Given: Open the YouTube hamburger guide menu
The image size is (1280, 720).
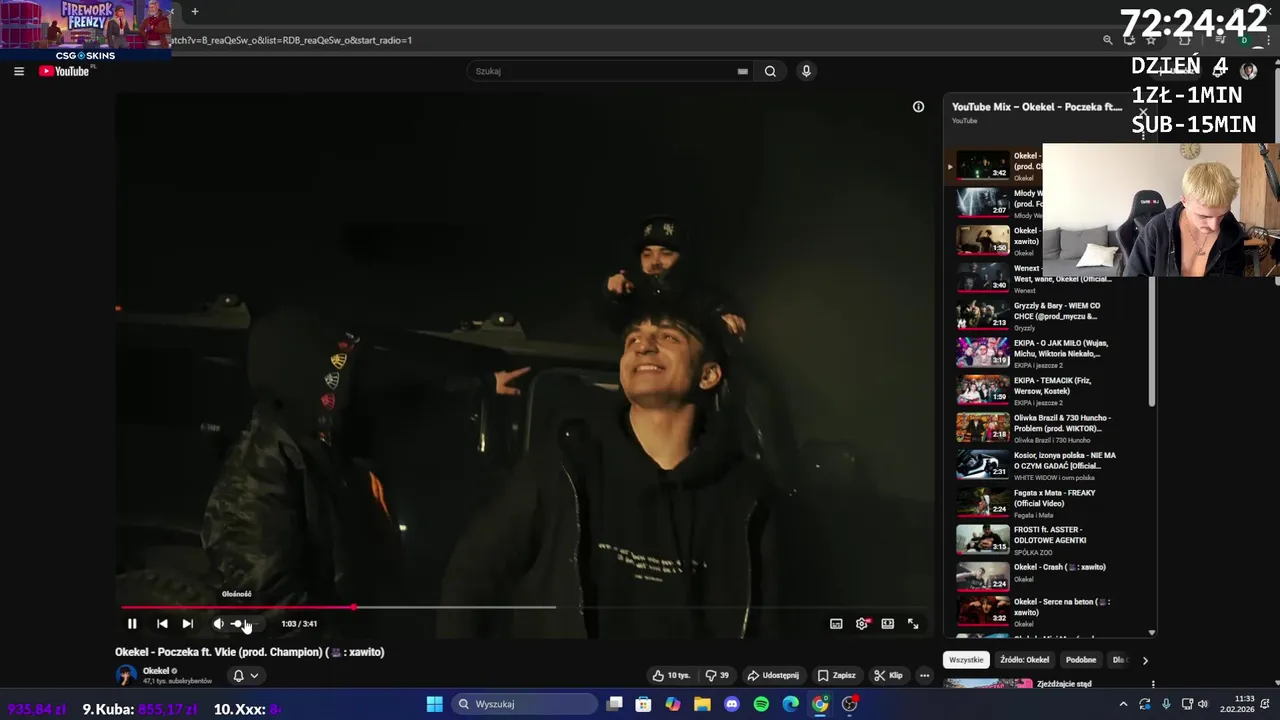Looking at the screenshot, I should tap(18, 71).
